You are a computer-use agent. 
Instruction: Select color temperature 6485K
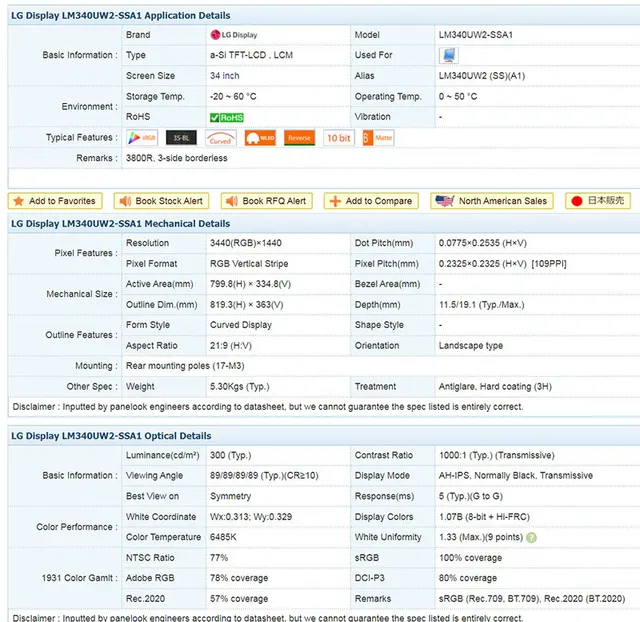[223, 538]
